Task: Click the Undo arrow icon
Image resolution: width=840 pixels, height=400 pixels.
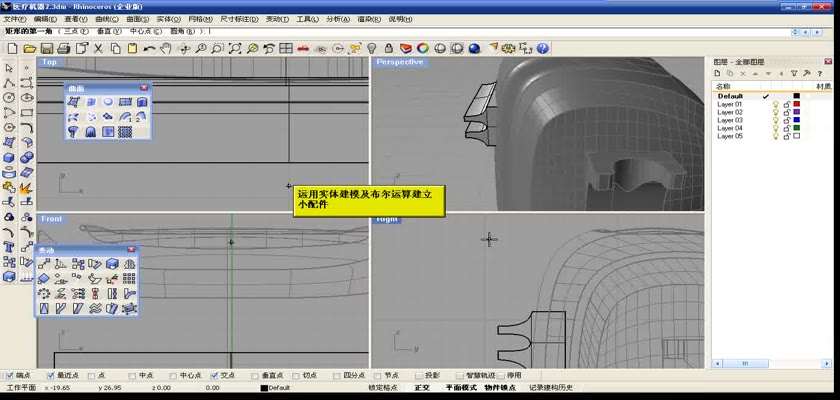Action: pyautogui.click(x=150, y=48)
